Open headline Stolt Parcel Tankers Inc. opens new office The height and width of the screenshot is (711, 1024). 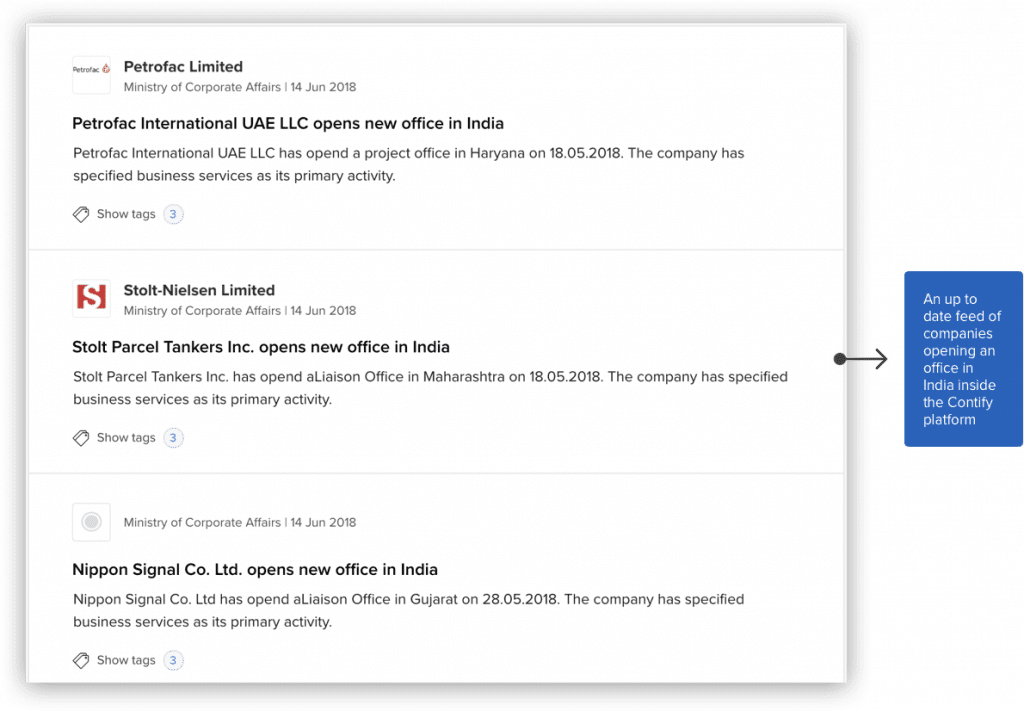pyautogui.click(x=261, y=347)
